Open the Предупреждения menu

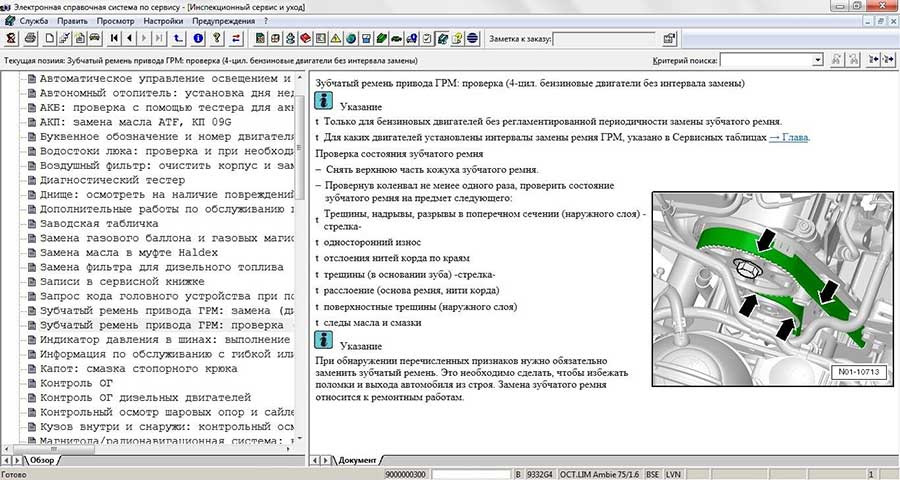(x=223, y=21)
